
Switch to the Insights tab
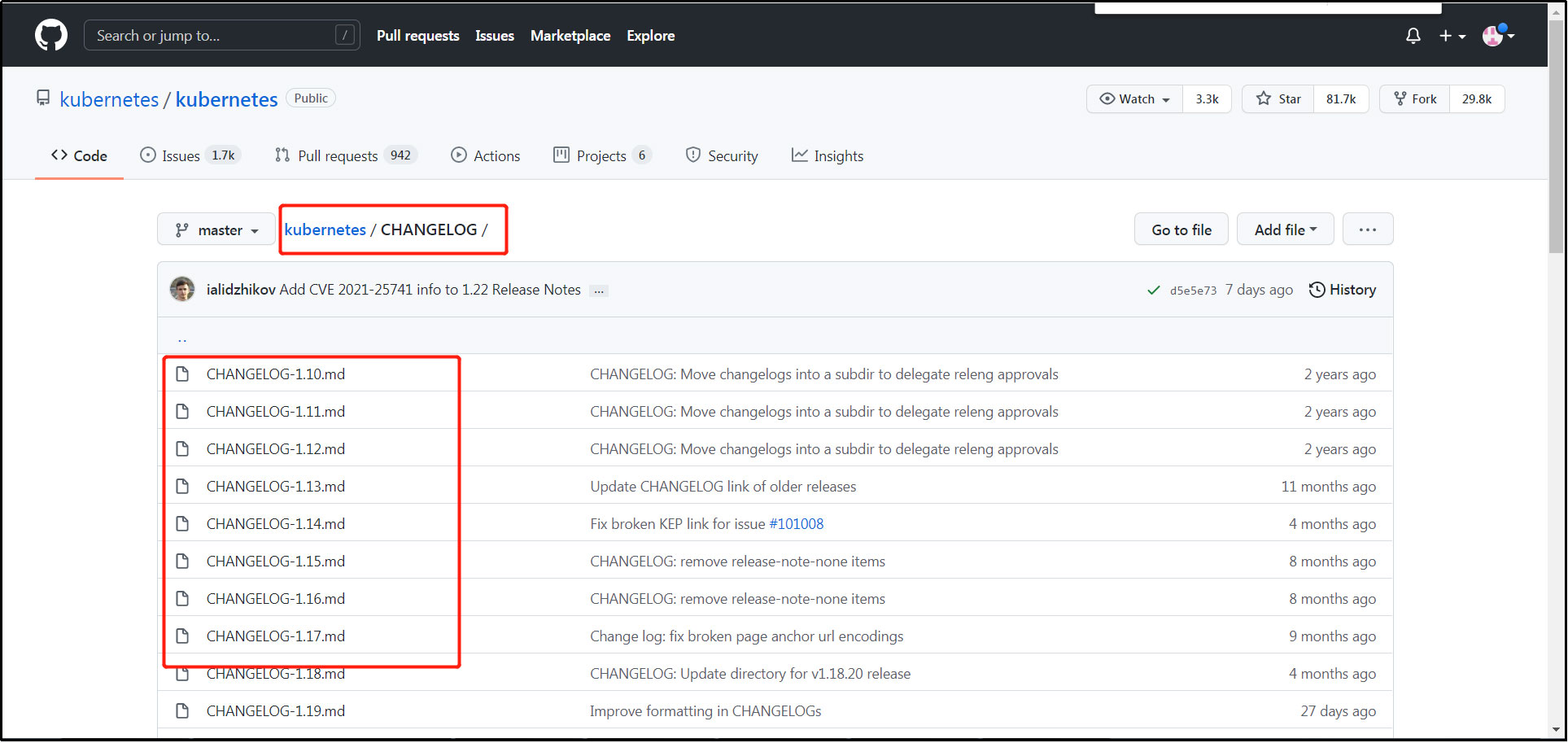(828, 155)
